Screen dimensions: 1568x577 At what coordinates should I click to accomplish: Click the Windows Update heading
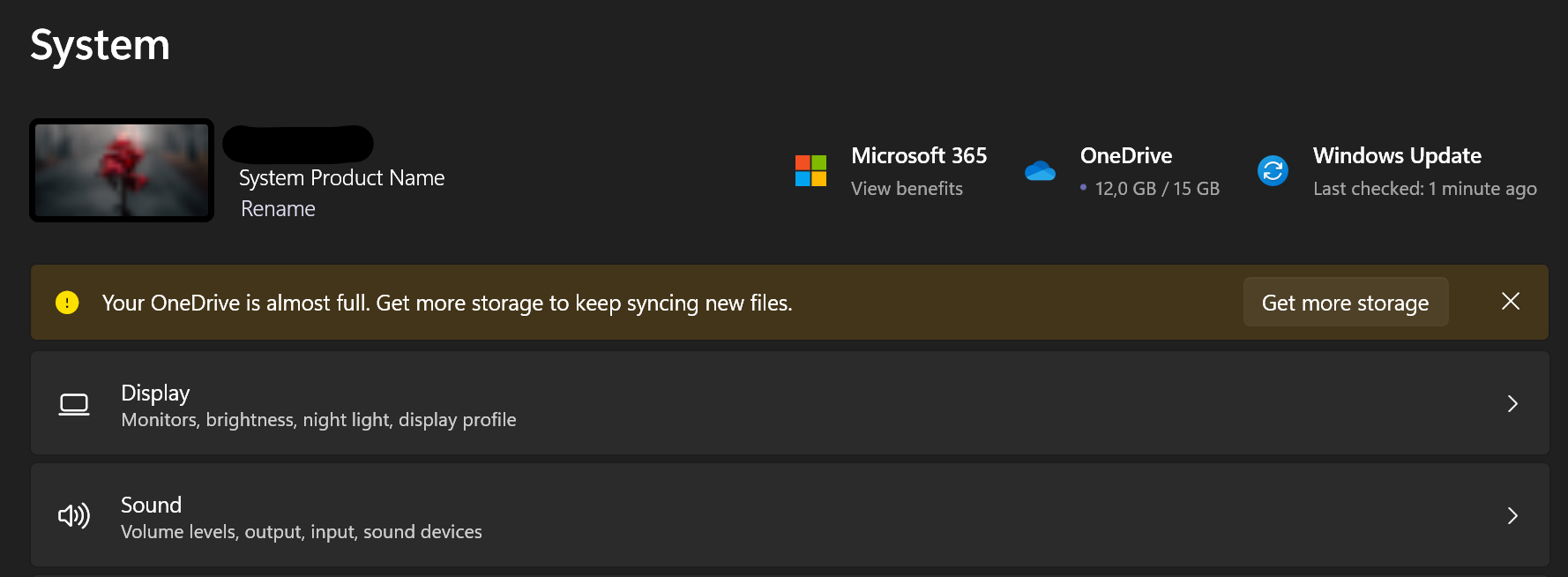(x=1396, y=156)
